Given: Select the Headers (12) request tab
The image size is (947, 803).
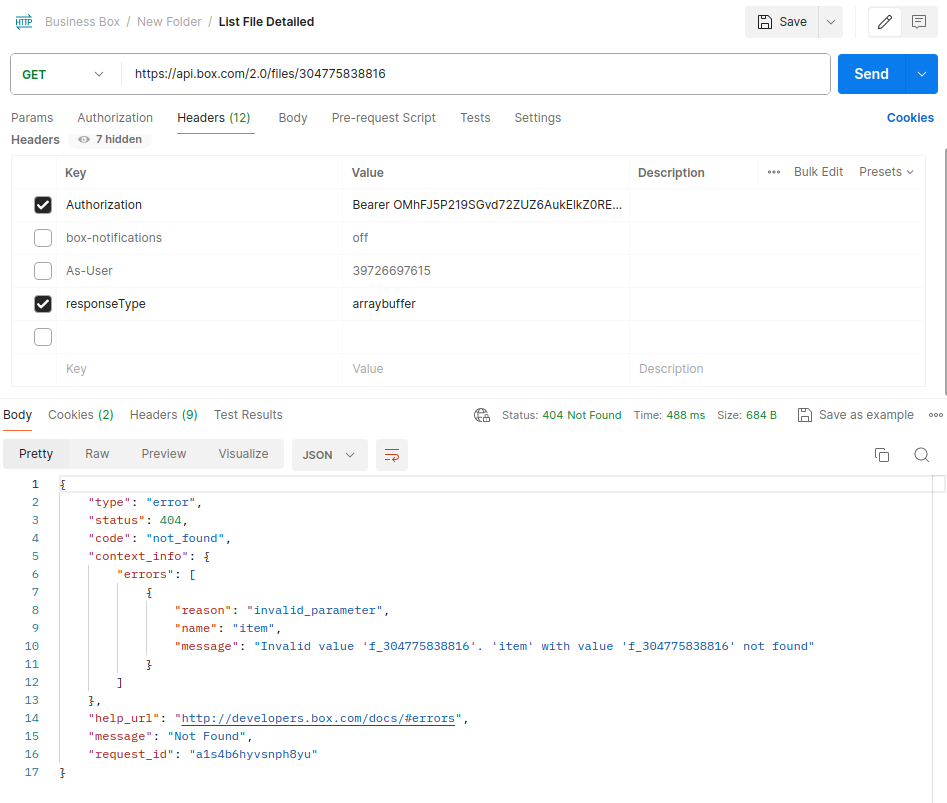Looking at the screenshot, I should pyautogui.click(x=214, y=118).
